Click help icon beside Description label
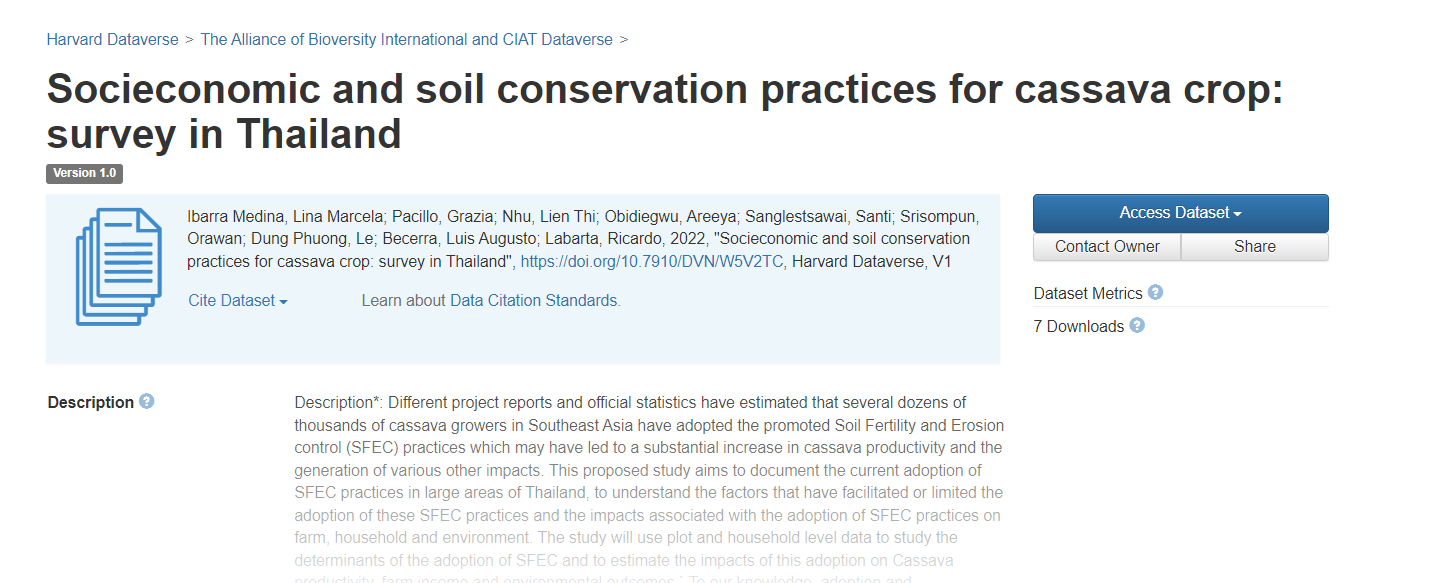The image size is (1438, 583). (x=147, y=402)
